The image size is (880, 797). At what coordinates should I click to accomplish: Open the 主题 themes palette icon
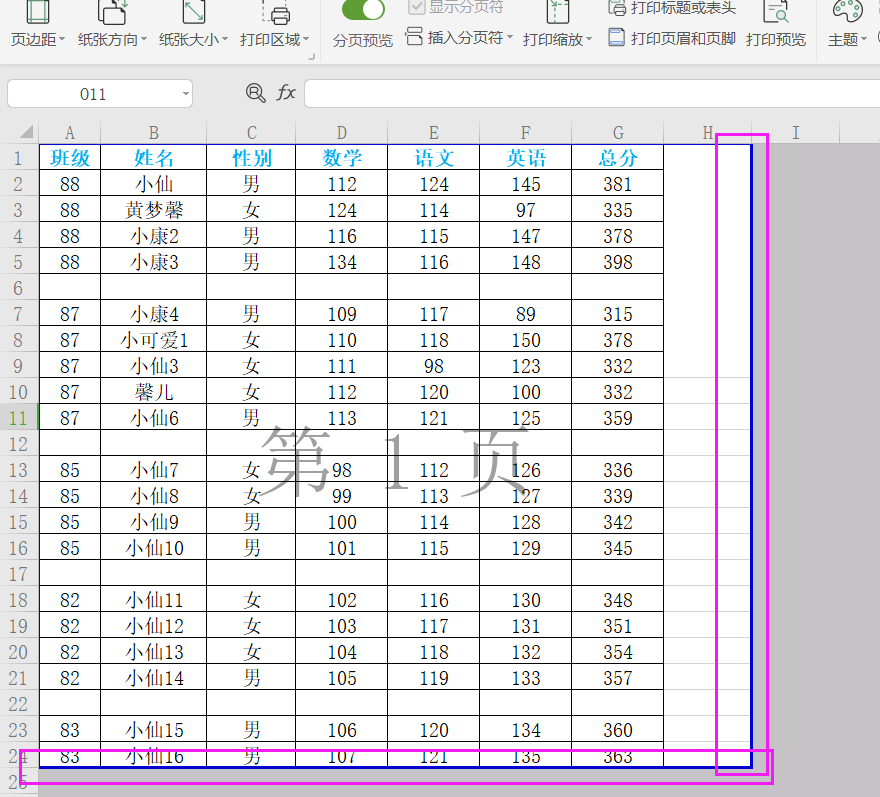pyautogui.click(x=847, y=11)
